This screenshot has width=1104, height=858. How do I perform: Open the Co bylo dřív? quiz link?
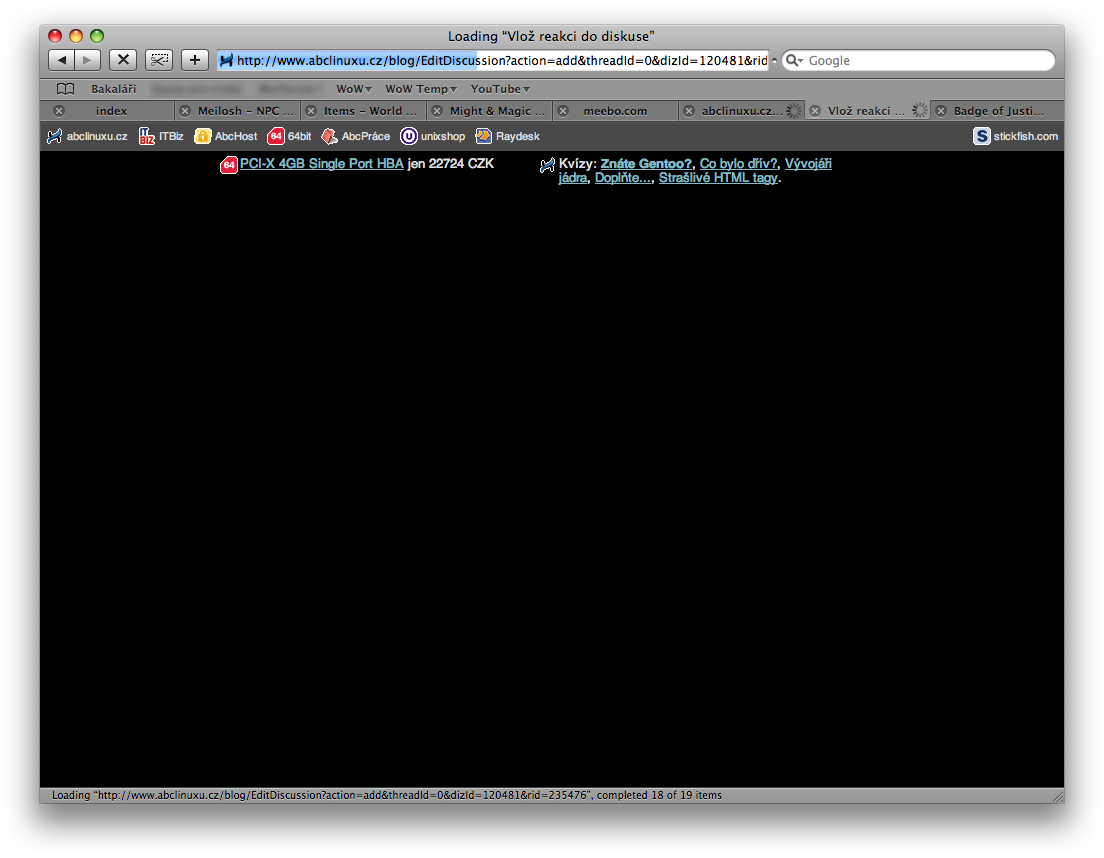tap(739, 163)
